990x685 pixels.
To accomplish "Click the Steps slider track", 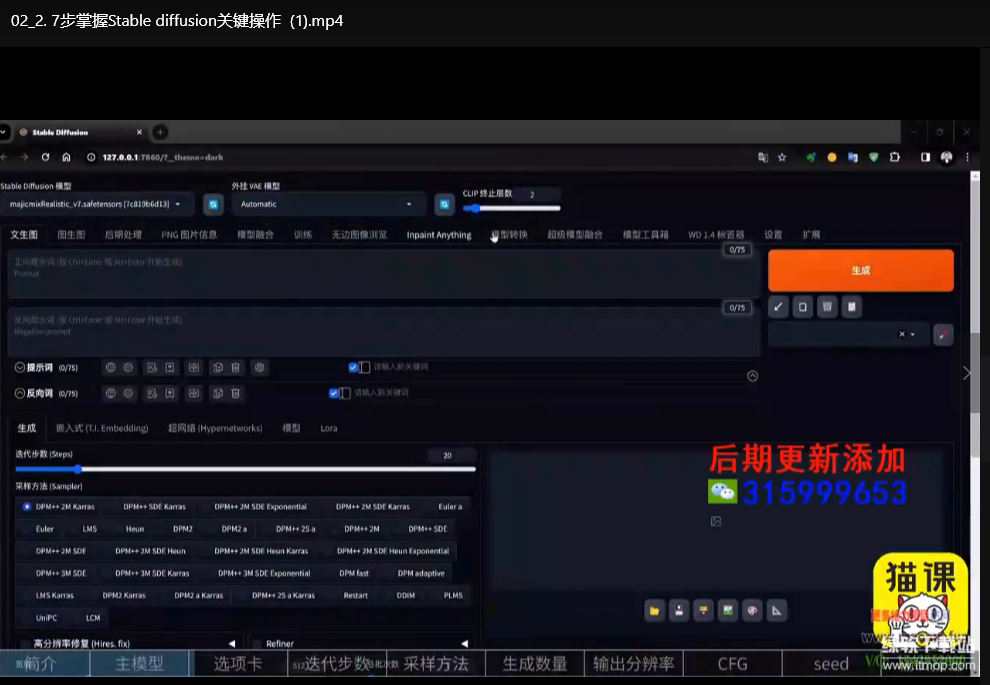I will (x=245, y=469).
